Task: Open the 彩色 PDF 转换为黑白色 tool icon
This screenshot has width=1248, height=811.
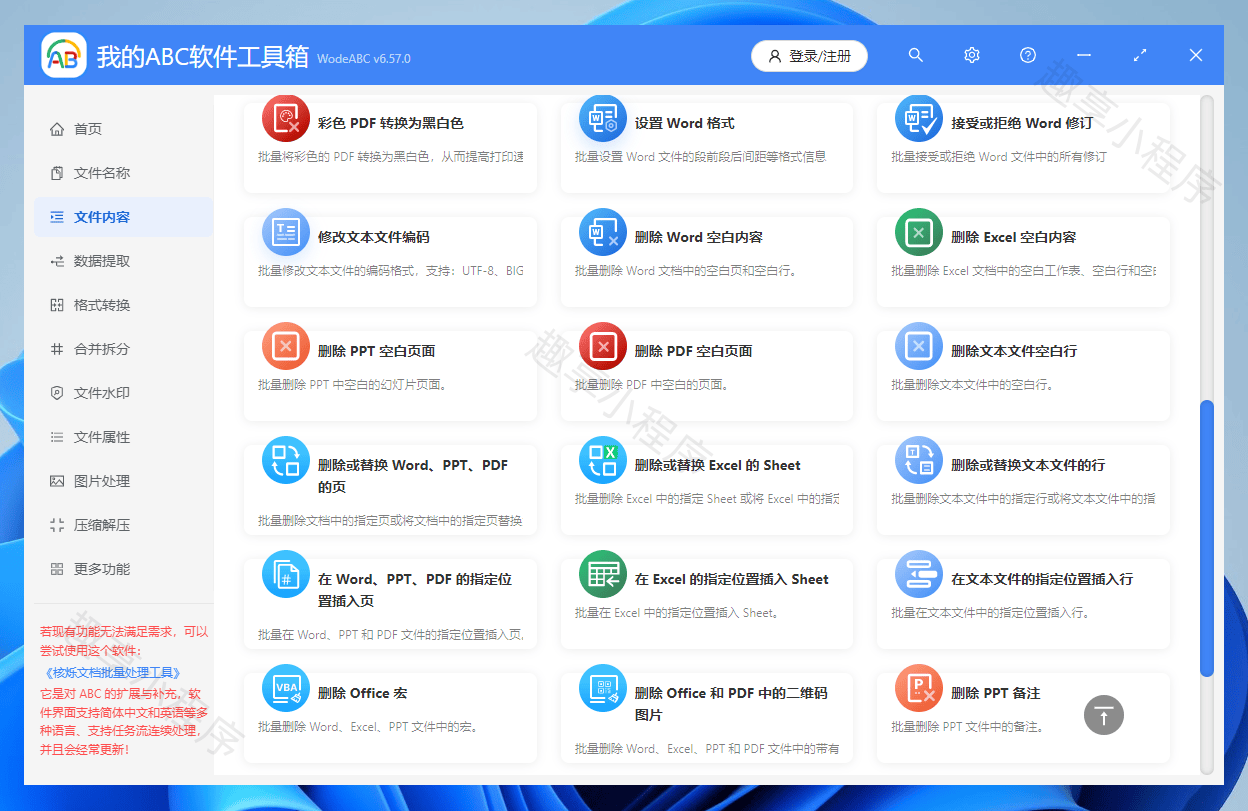Action: (286, 119)
